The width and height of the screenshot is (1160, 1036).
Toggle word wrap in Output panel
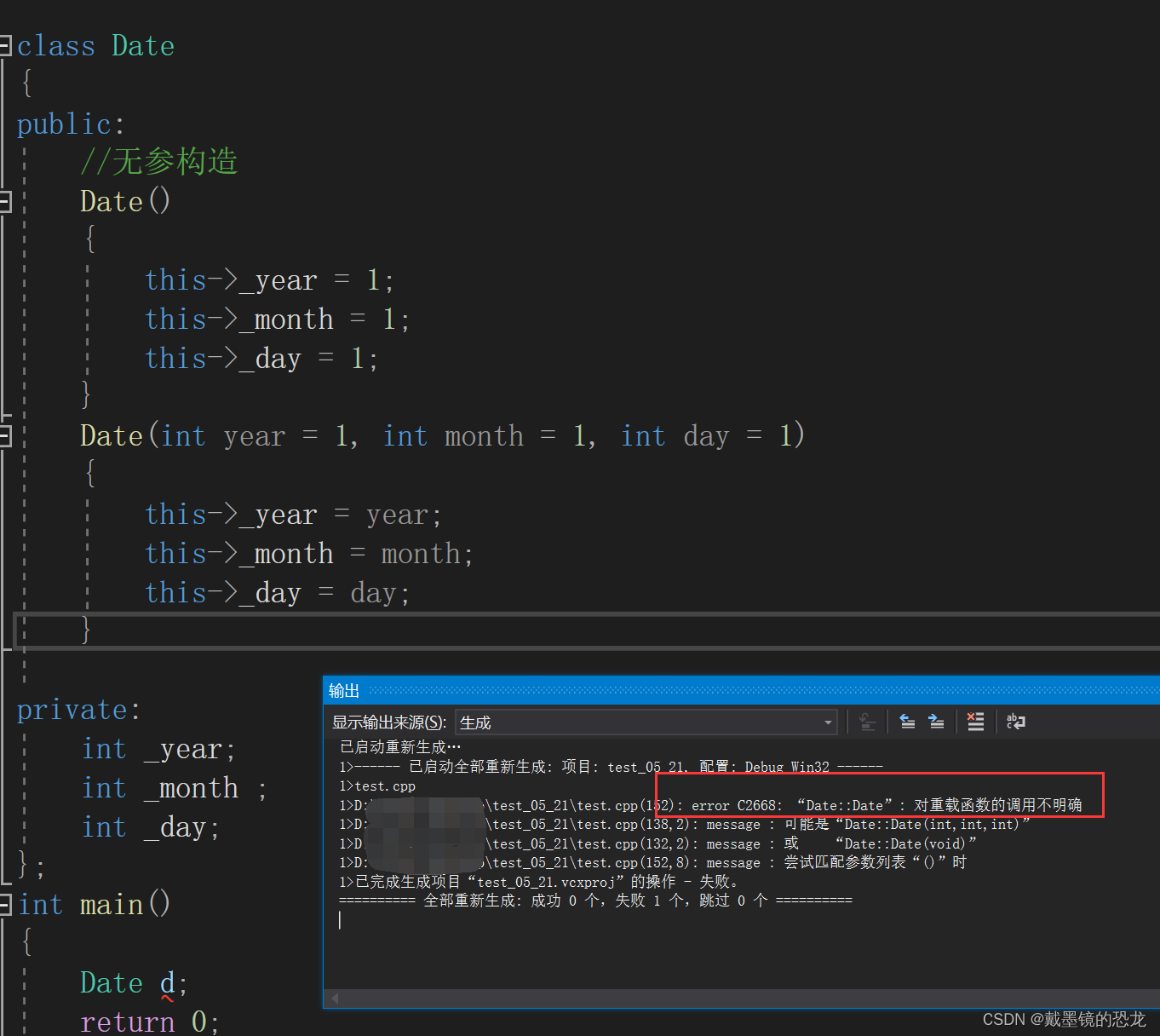[x=1015, y=722]
